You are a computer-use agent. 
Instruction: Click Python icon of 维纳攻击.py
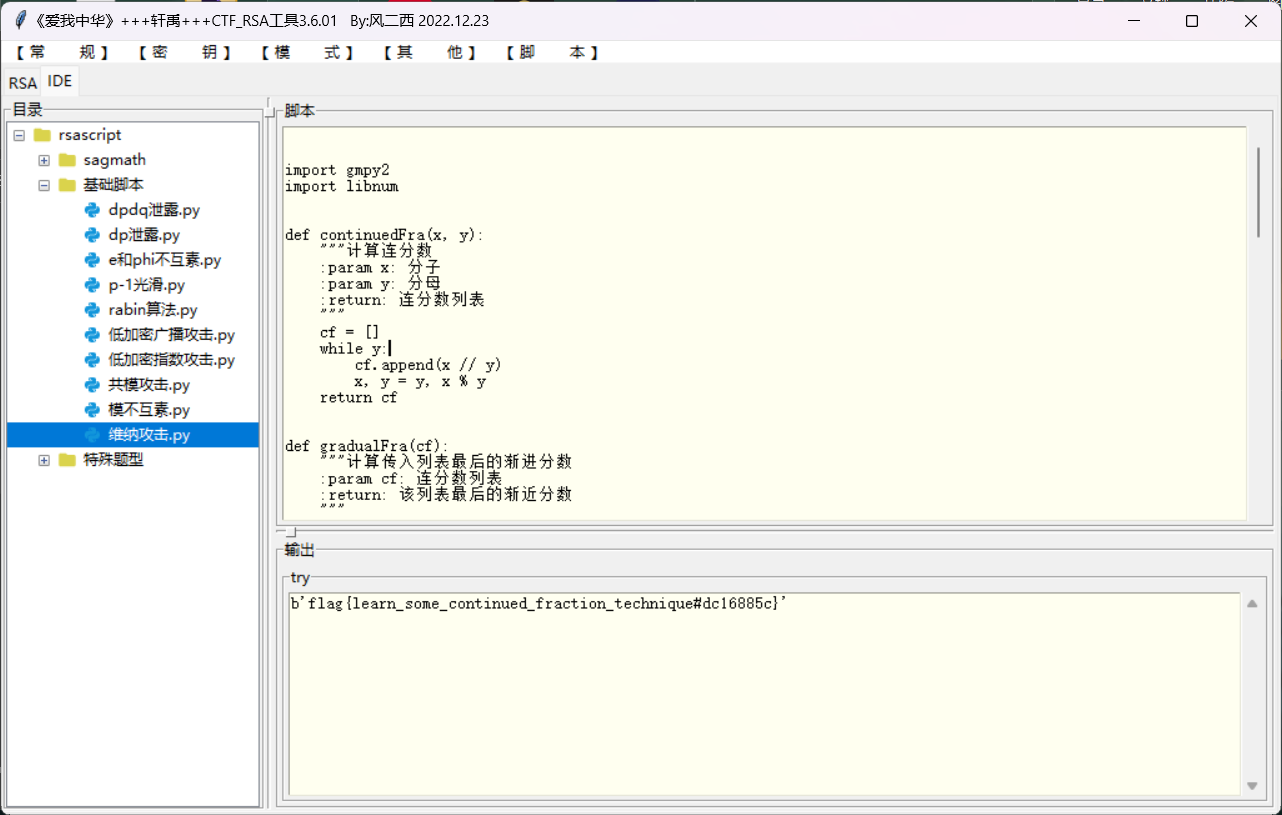pyautogui.click(x=92, y=435)
